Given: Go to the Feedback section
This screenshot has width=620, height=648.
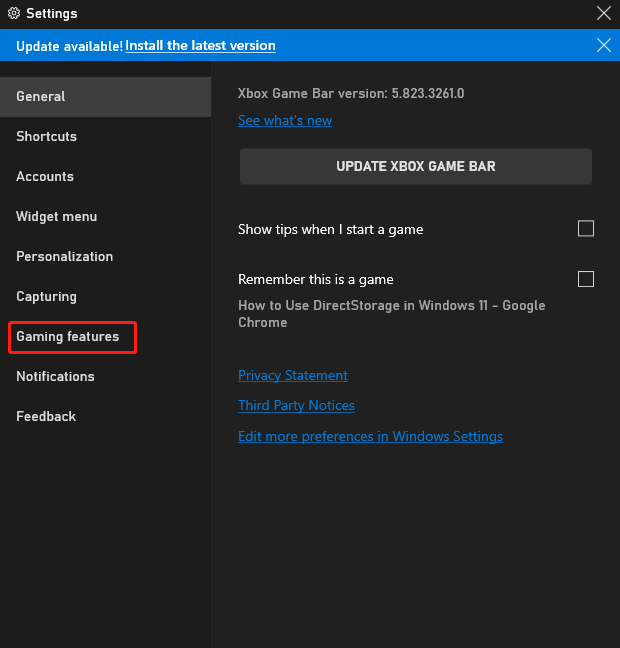Looking at the screenshot, I should tap(46, 417).
